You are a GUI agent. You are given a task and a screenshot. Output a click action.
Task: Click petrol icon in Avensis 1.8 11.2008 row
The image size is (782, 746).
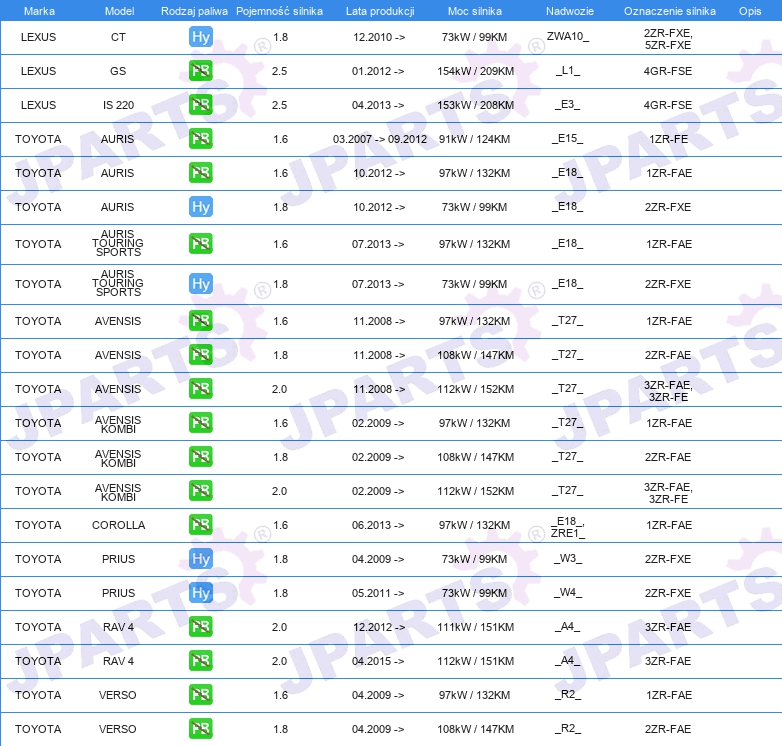(x=201, y=355)
